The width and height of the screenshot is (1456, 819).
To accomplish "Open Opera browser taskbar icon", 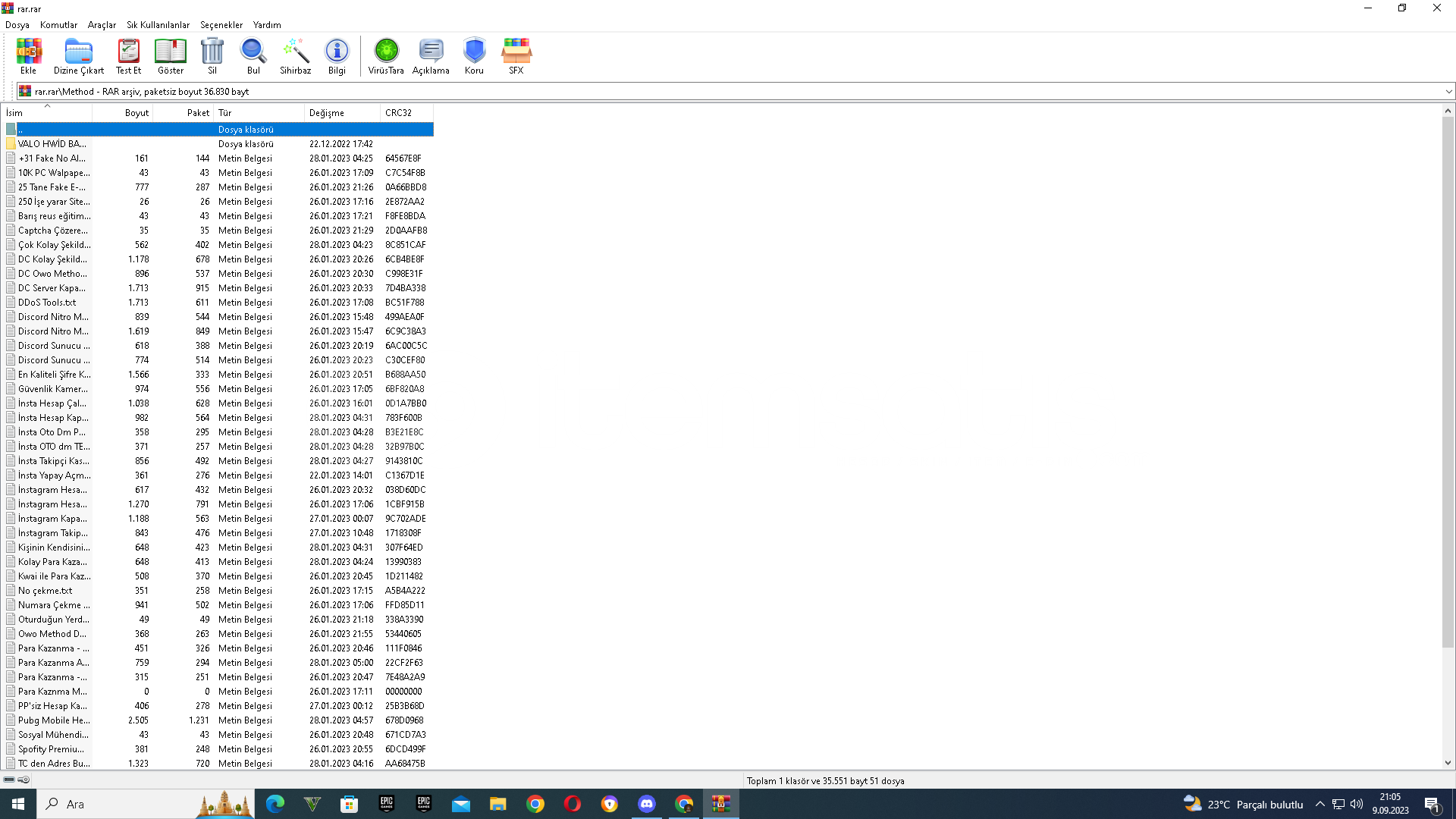I will pyautogui.click(x=572, y=804).
